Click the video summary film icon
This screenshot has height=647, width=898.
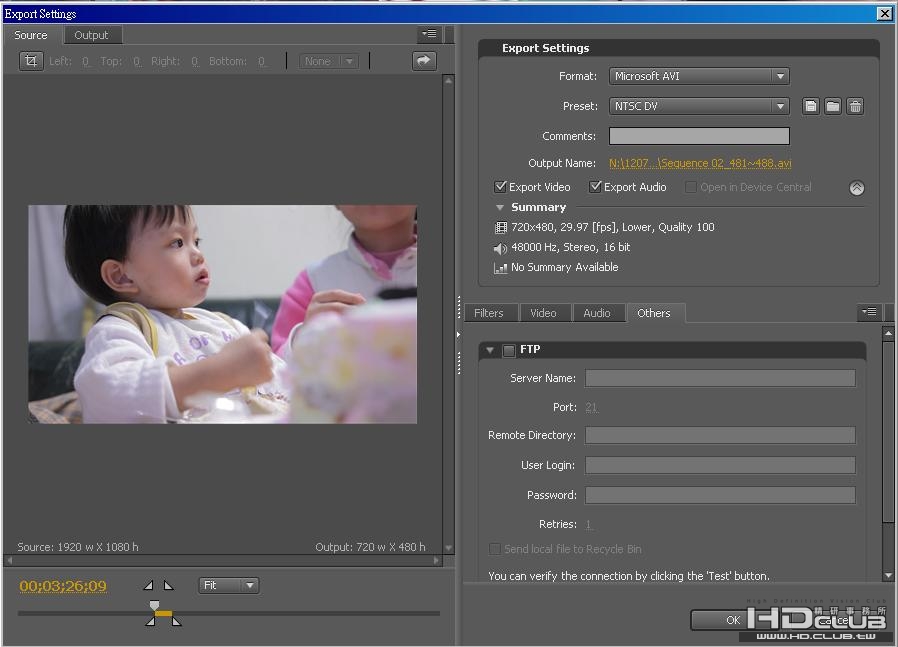coord(501,228)
